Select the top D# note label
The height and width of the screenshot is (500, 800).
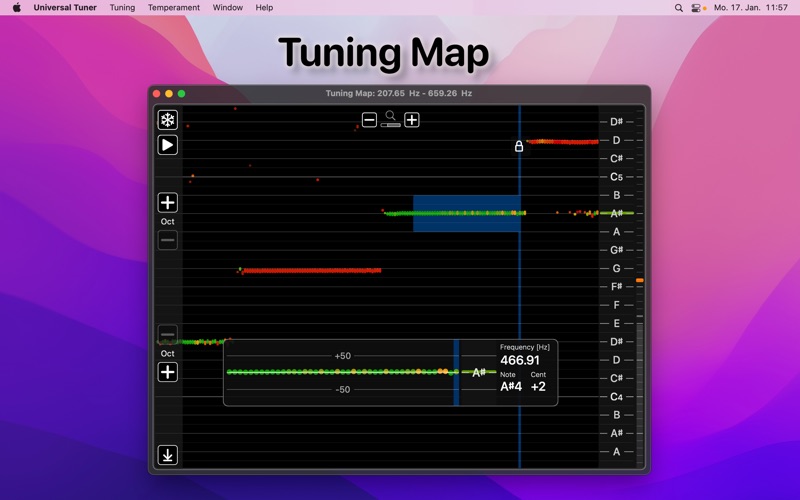coord(616,121)
